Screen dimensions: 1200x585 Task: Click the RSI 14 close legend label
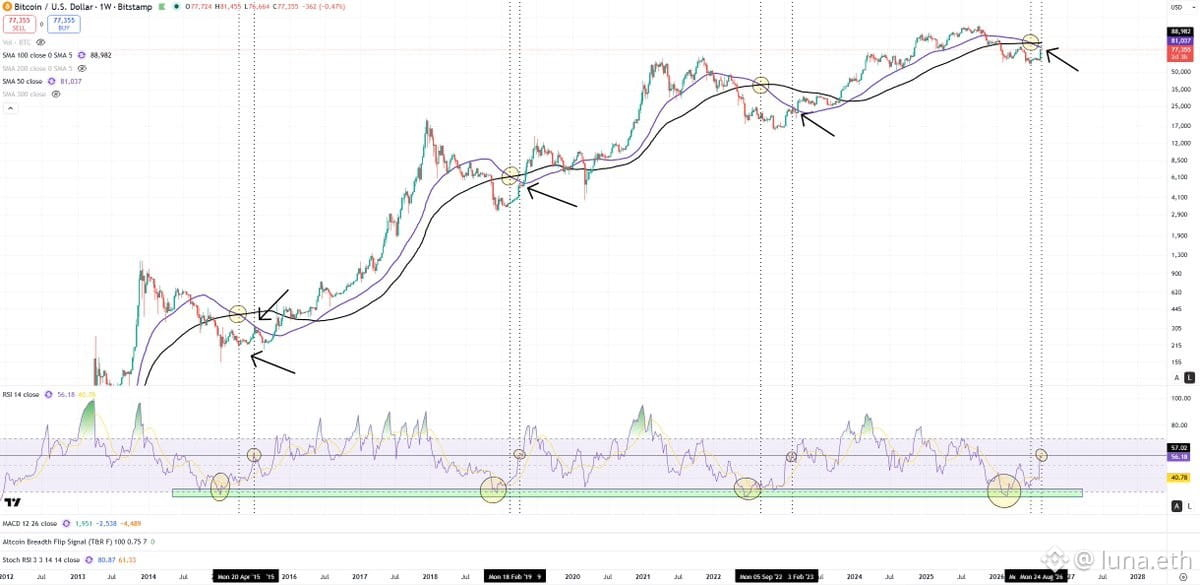[21, 395]
